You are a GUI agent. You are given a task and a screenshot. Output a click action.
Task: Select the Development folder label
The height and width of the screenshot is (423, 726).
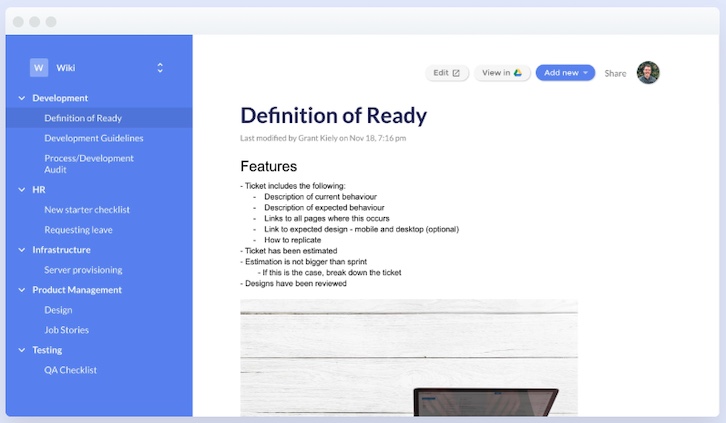point(60,98)
